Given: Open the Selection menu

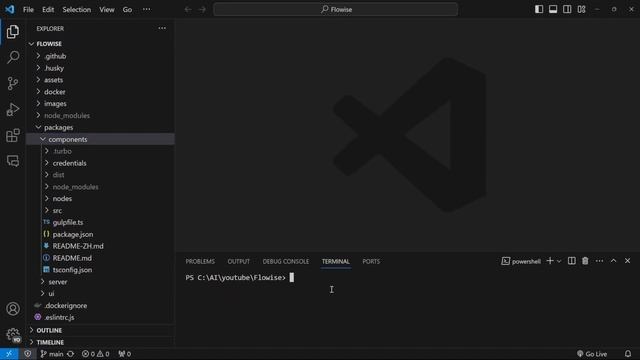Looking at the screenshot, I should tap(77, 9).
